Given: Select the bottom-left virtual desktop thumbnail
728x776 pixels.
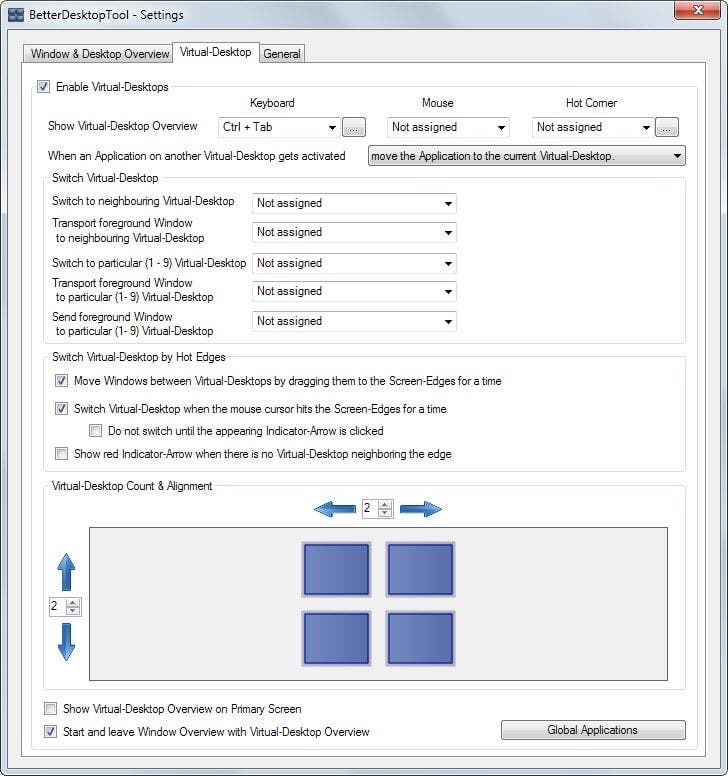Looking at the screenshot, I should click(x=337, y=638).
